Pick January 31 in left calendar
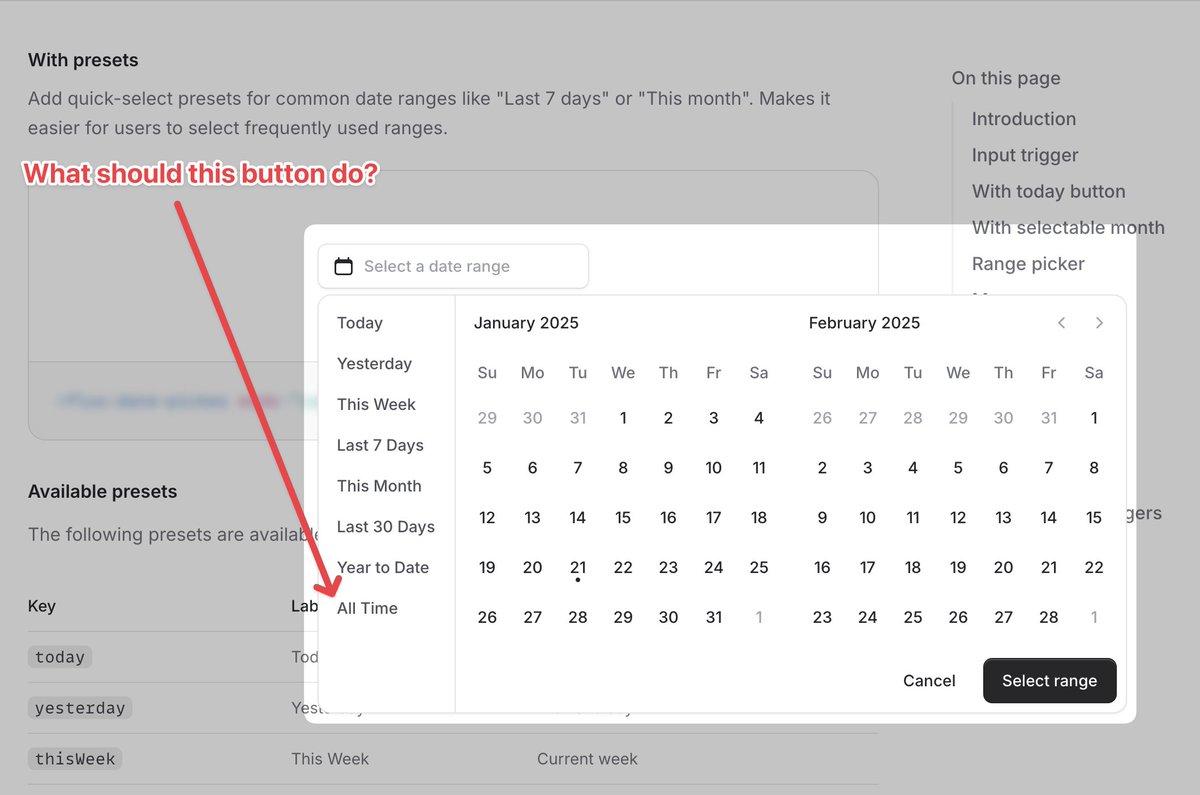This screenshot has height=795, width=1200. (713, 617)
